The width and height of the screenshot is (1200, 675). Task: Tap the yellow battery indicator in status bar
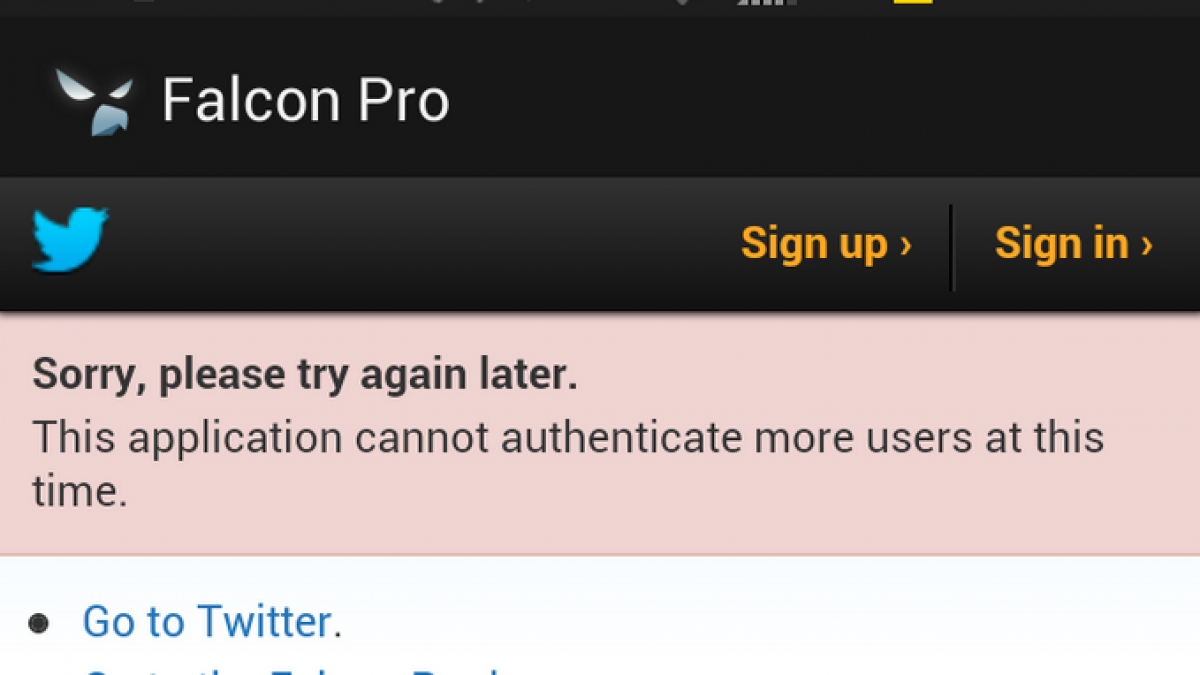coord(913,2)
